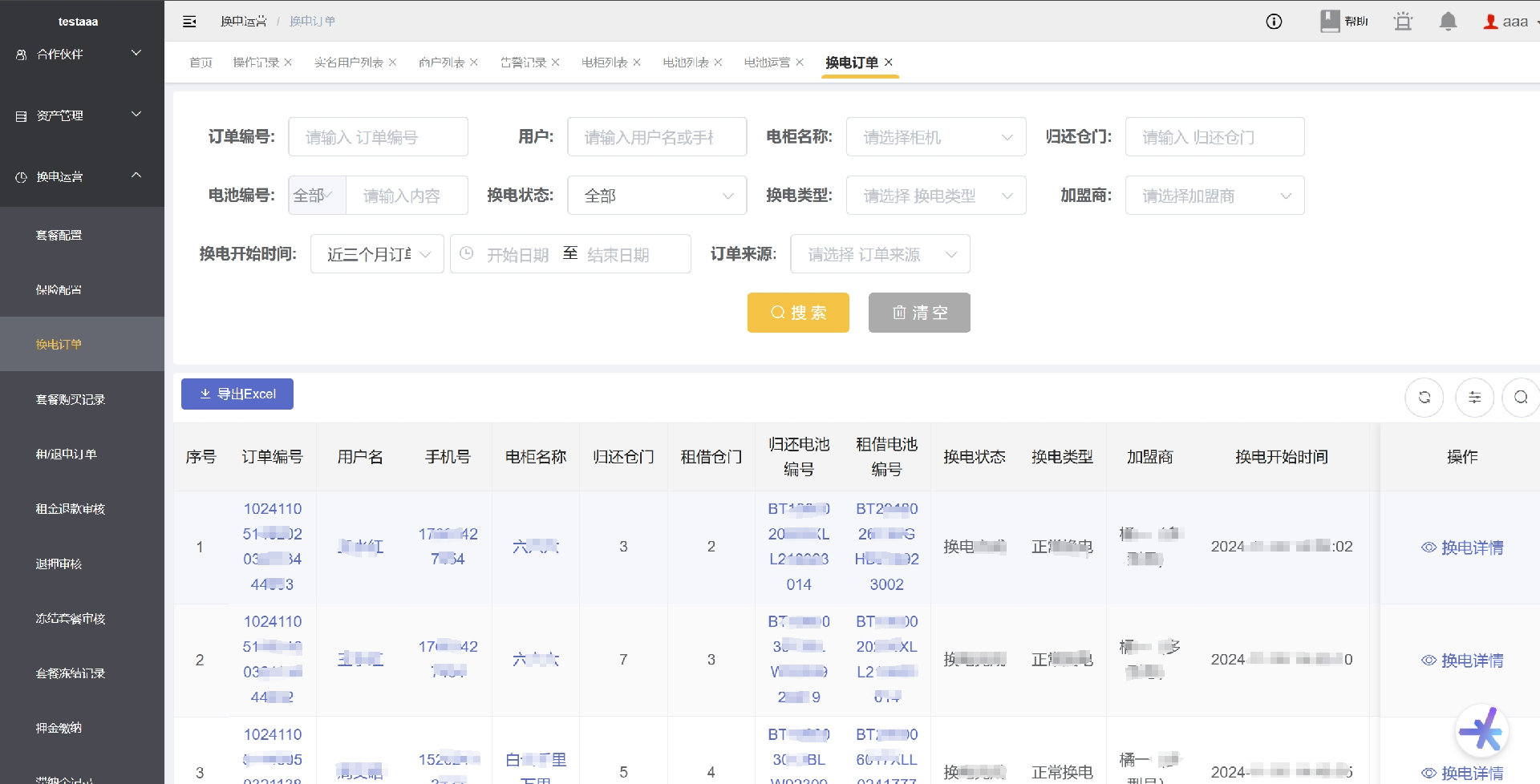Close the 告警记录 tab
The height and width of the screenshot is (784, 1540).
tap(555, 63)
